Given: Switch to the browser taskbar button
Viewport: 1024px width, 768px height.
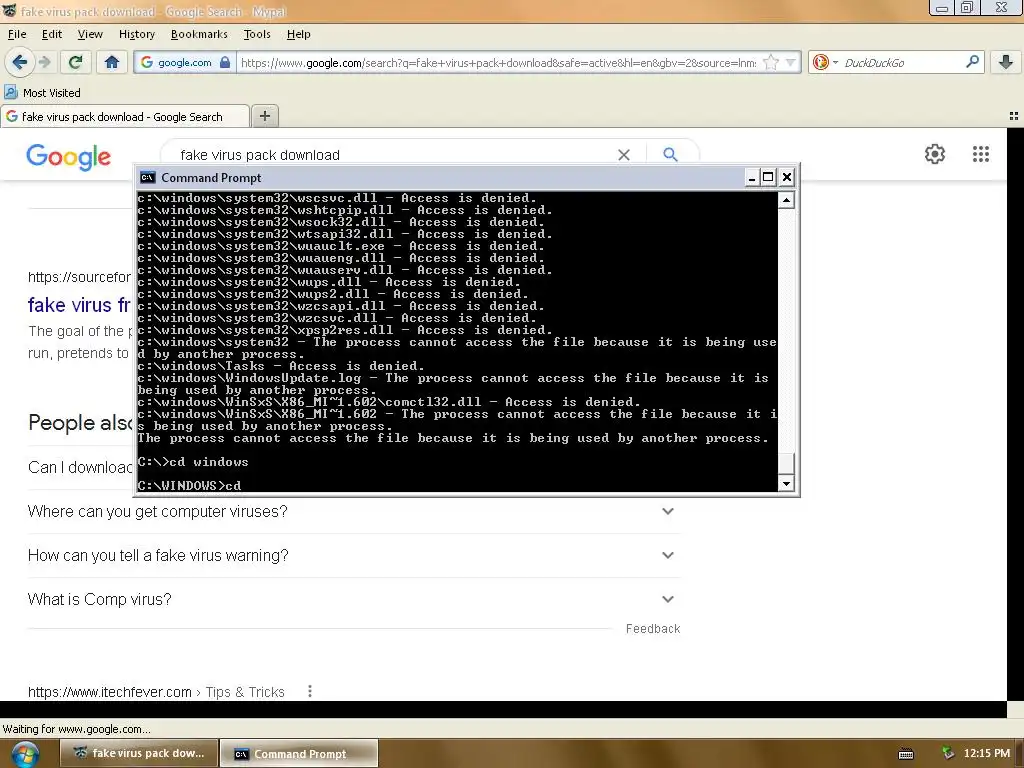Looking at the screenshot, I should (x=138, y=753).
